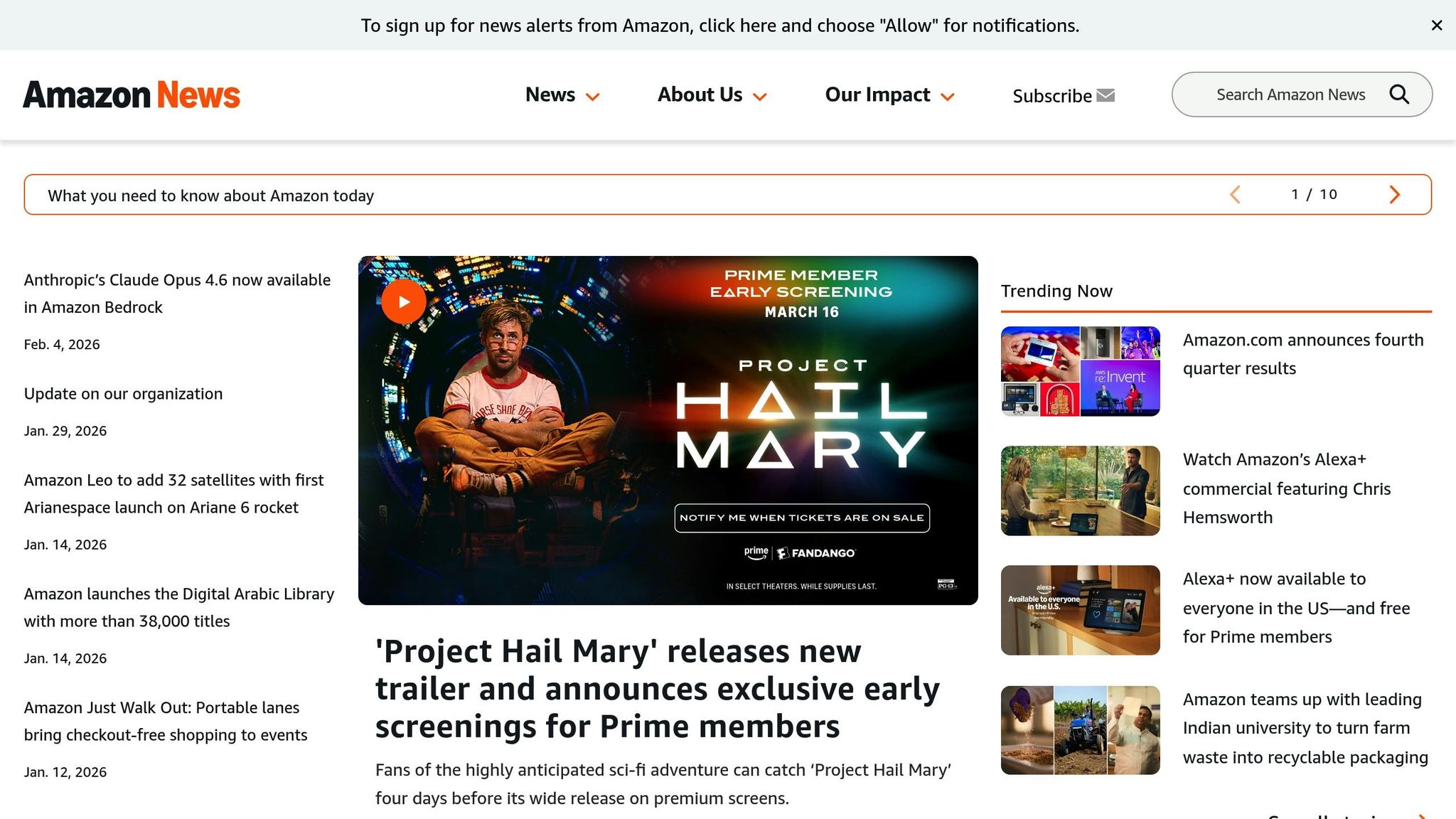
Task: Go to next news ticker item
Action: click(x=1394, y=195)
